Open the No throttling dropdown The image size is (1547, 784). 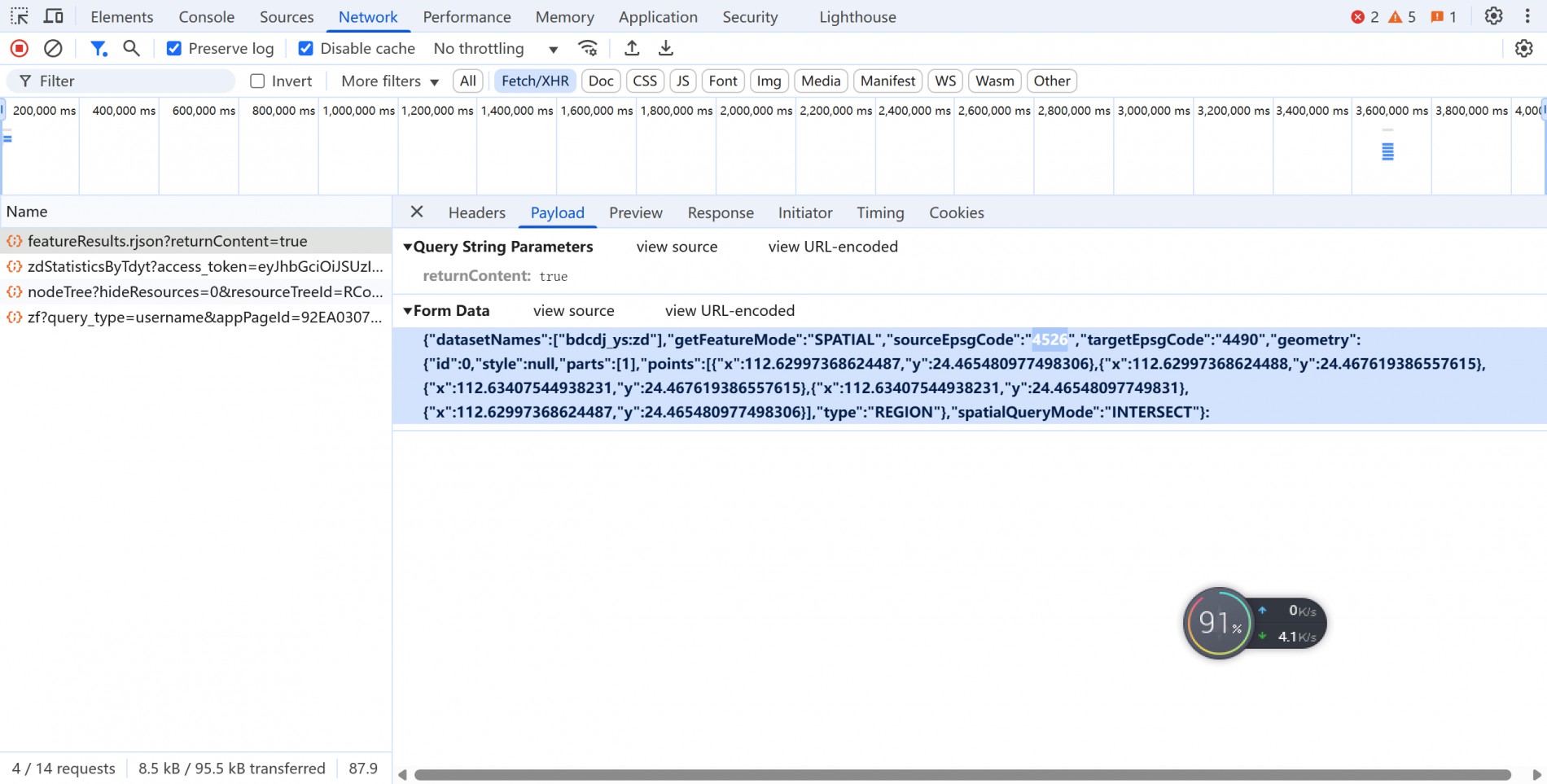495,49
